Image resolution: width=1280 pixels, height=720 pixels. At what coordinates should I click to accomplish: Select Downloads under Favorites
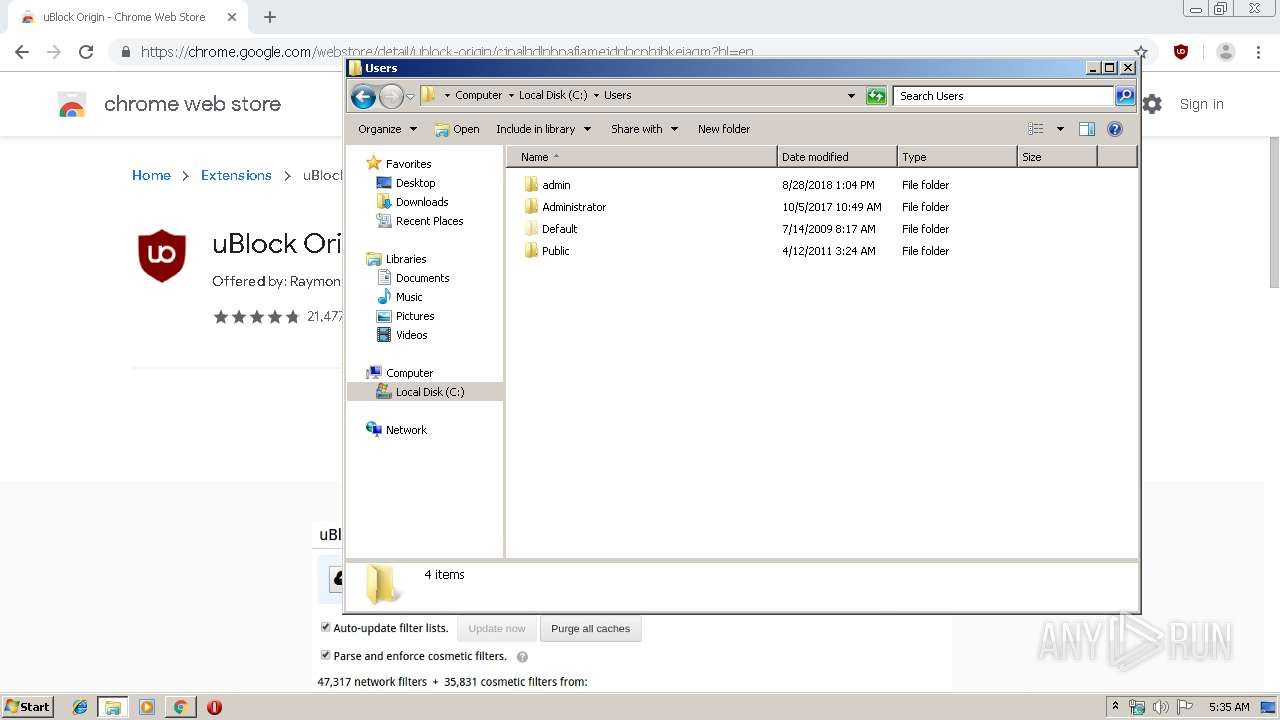(x=412, y=202)
